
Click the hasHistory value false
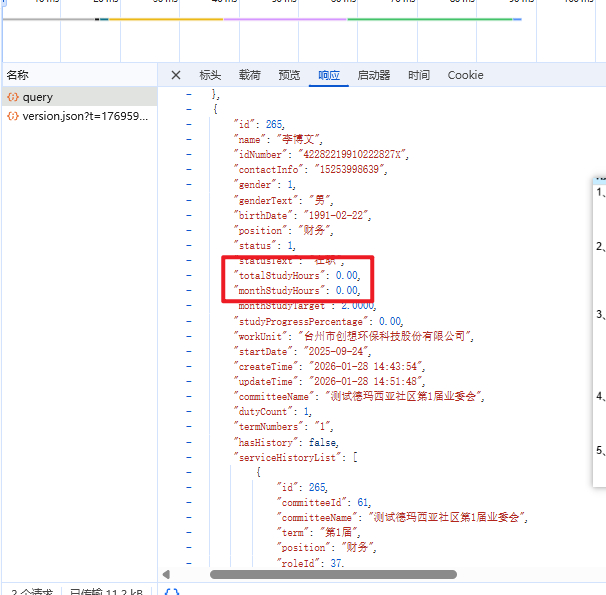(x=322, y=442)
